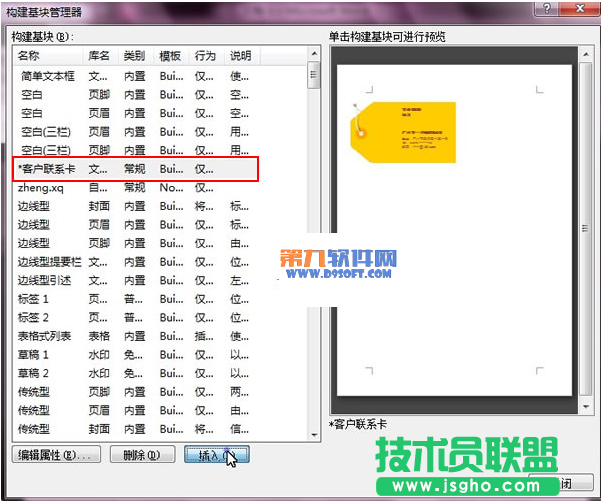Click the 编辑属性 button
Image resolution: width=603 pixels, height=502 pixels.
[57, 455]
